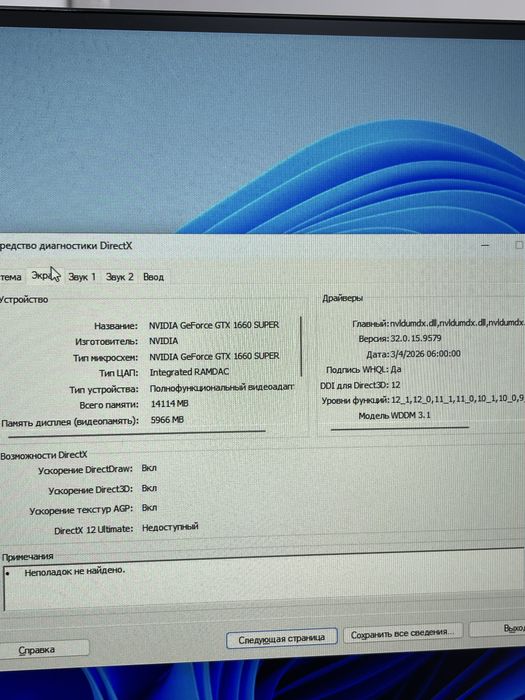
Task: Click the Следующая страница button
Action: click(x=281, y=639)
